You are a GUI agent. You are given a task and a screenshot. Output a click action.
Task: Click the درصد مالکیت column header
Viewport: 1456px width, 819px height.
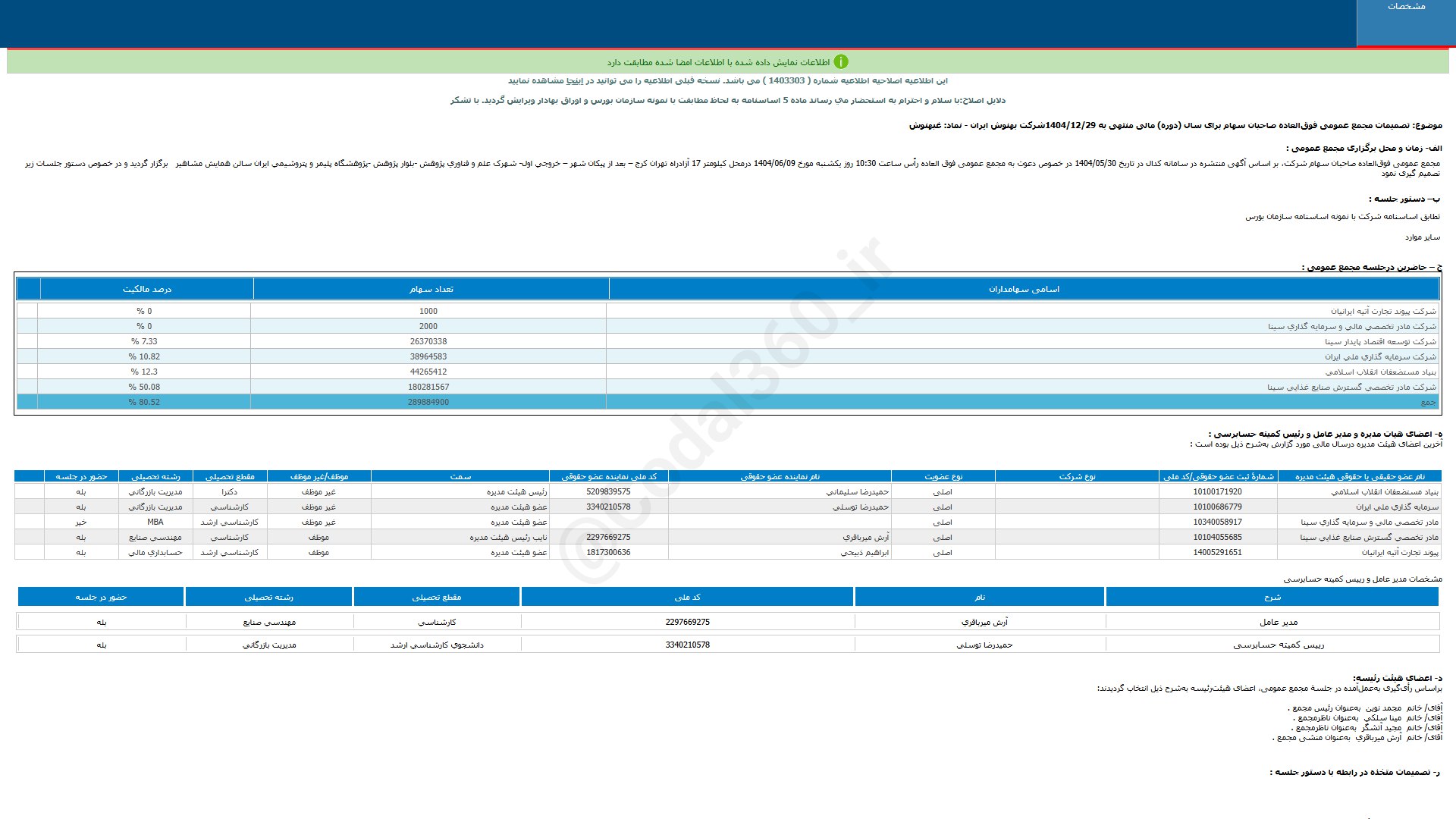[x=147, y=289]
